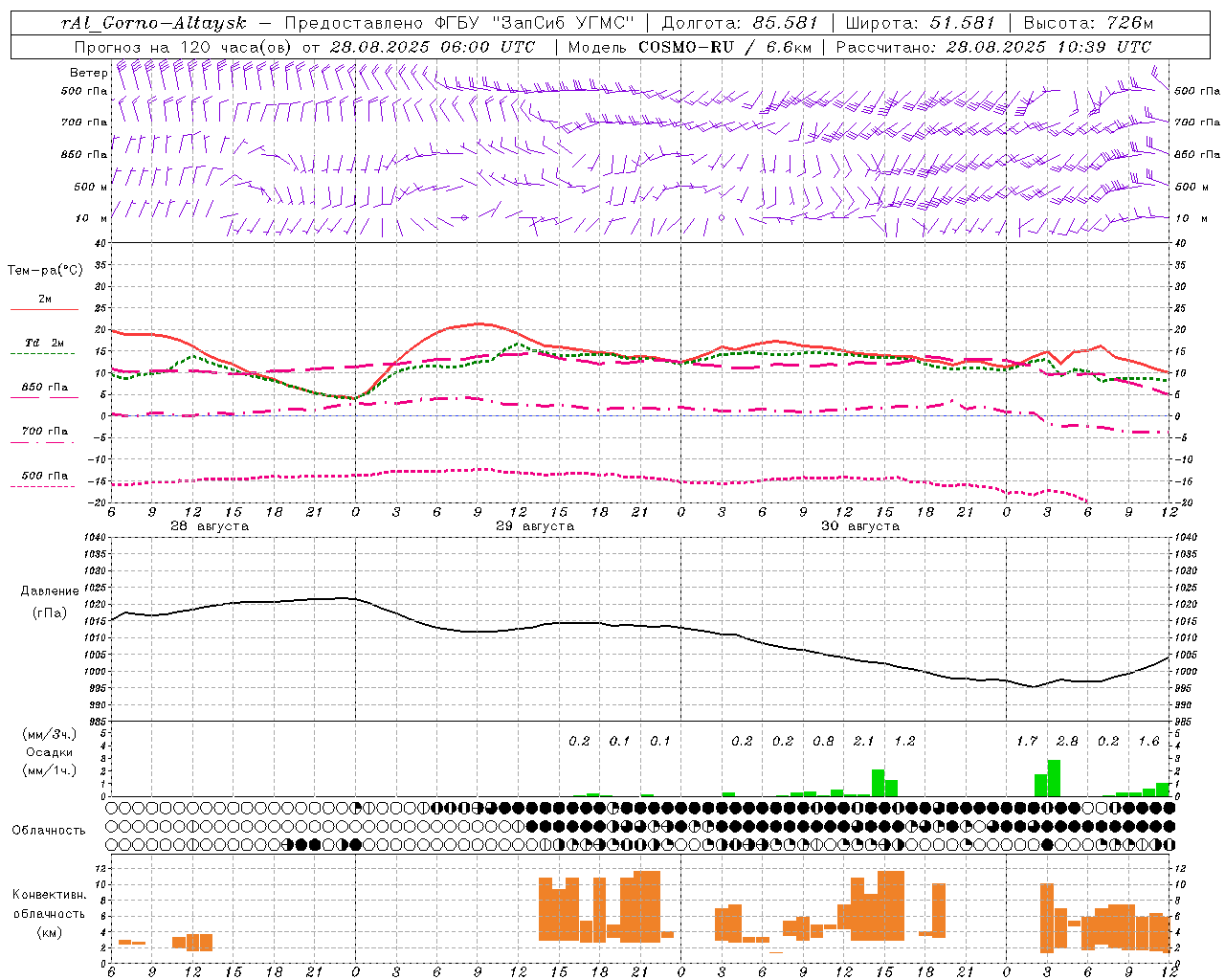1225x980 pixels.
Task: Click the Ветер wind panel label
Action: click(x=88, y=73)
